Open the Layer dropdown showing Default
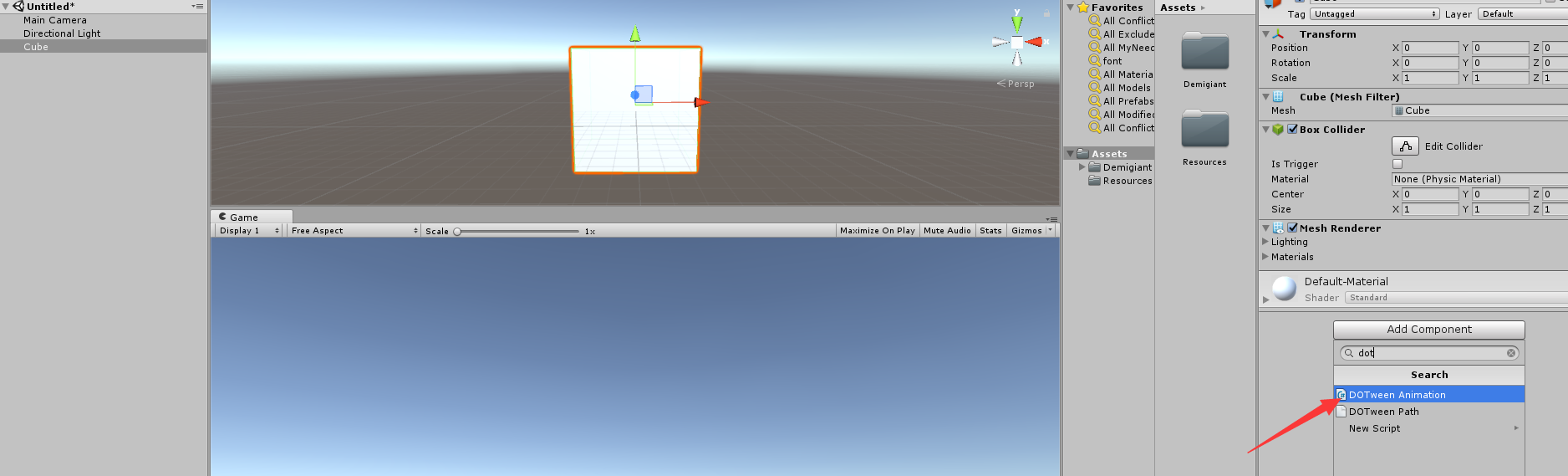Viewport: 1568px width, 476px height. click(x=1523, y=14)
